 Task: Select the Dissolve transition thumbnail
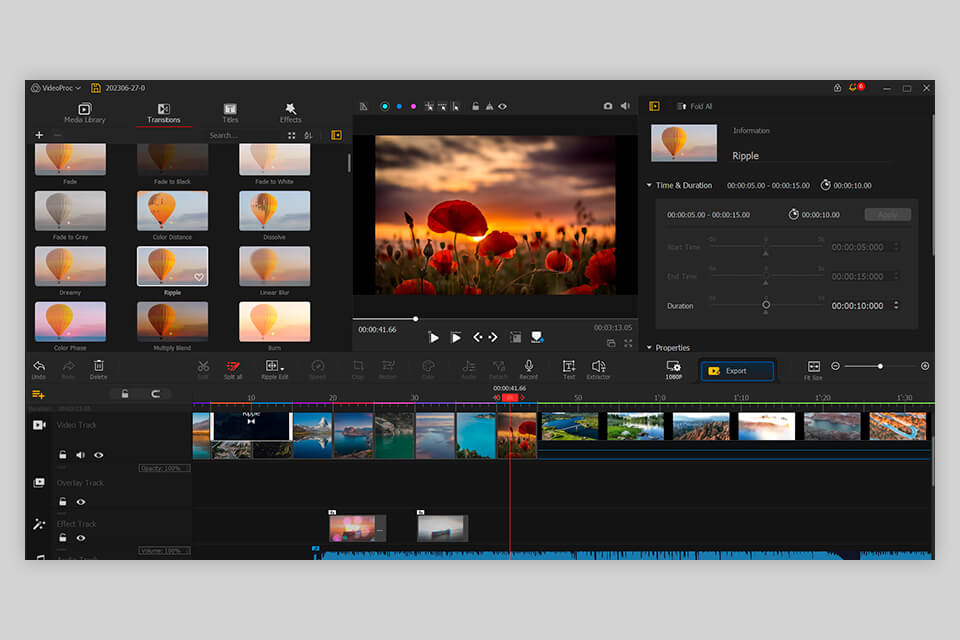pos(274,211)
